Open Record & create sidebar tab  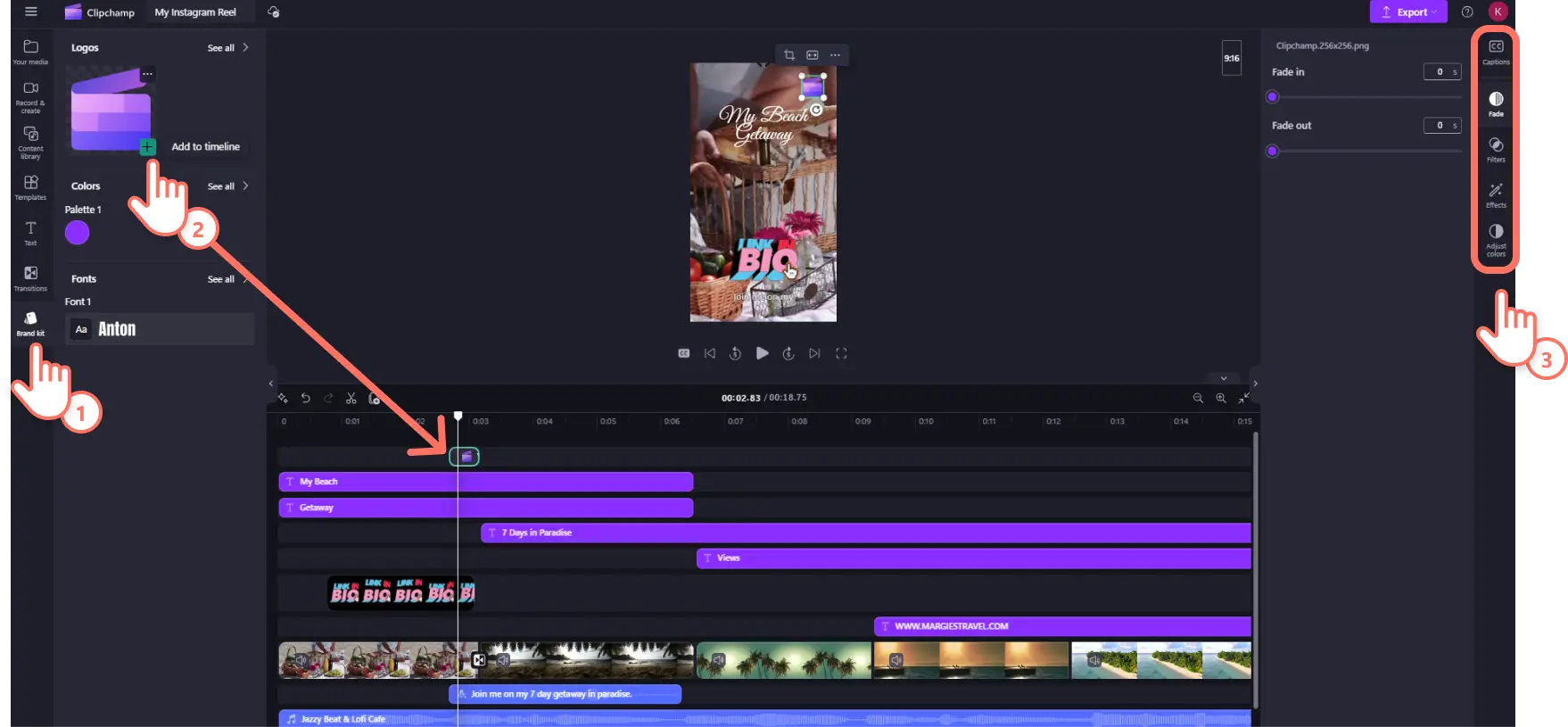(30, 97)
